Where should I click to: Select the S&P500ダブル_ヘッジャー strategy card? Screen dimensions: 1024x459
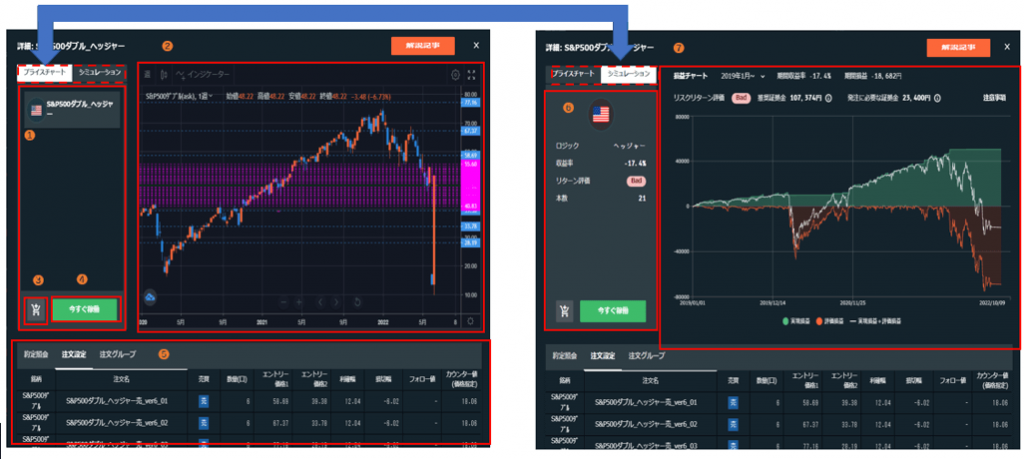click(72, 109)
